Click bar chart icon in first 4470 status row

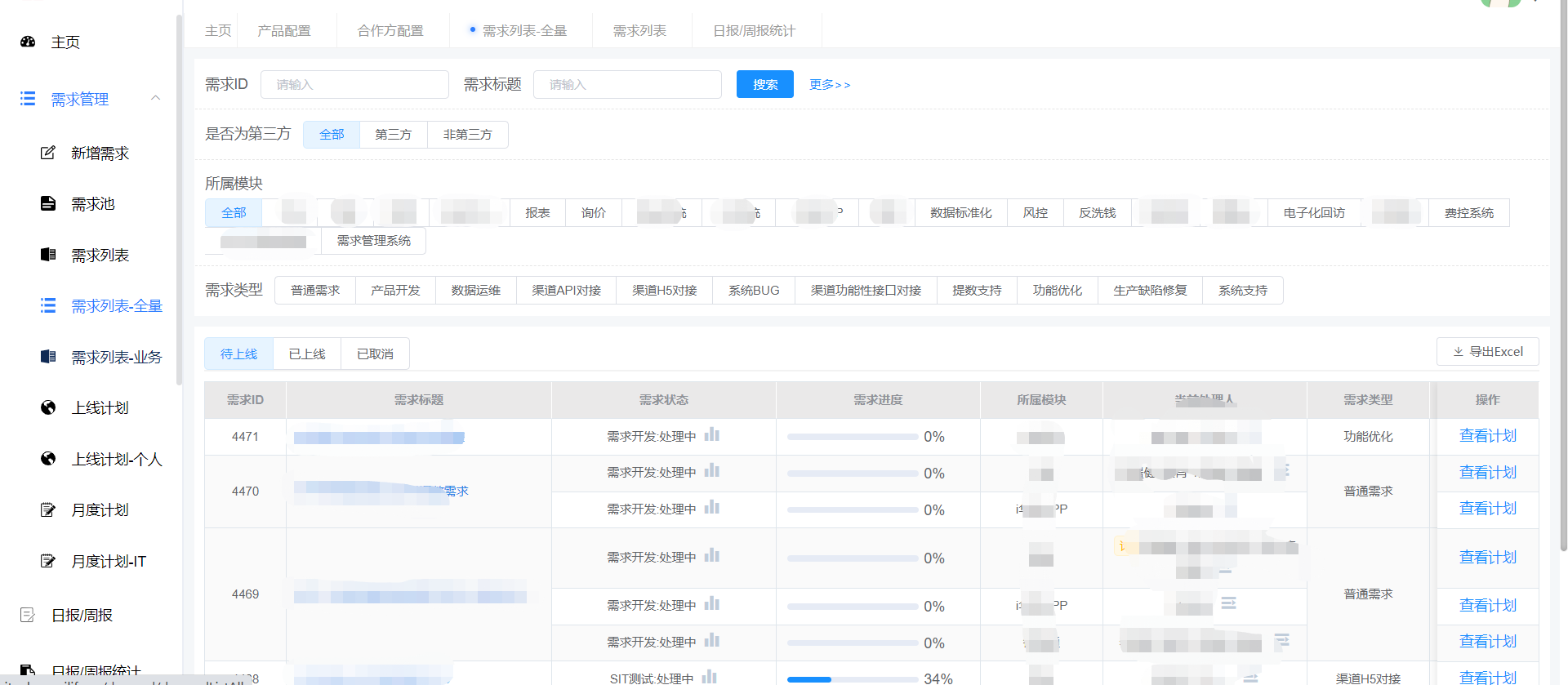coord(712,470)
